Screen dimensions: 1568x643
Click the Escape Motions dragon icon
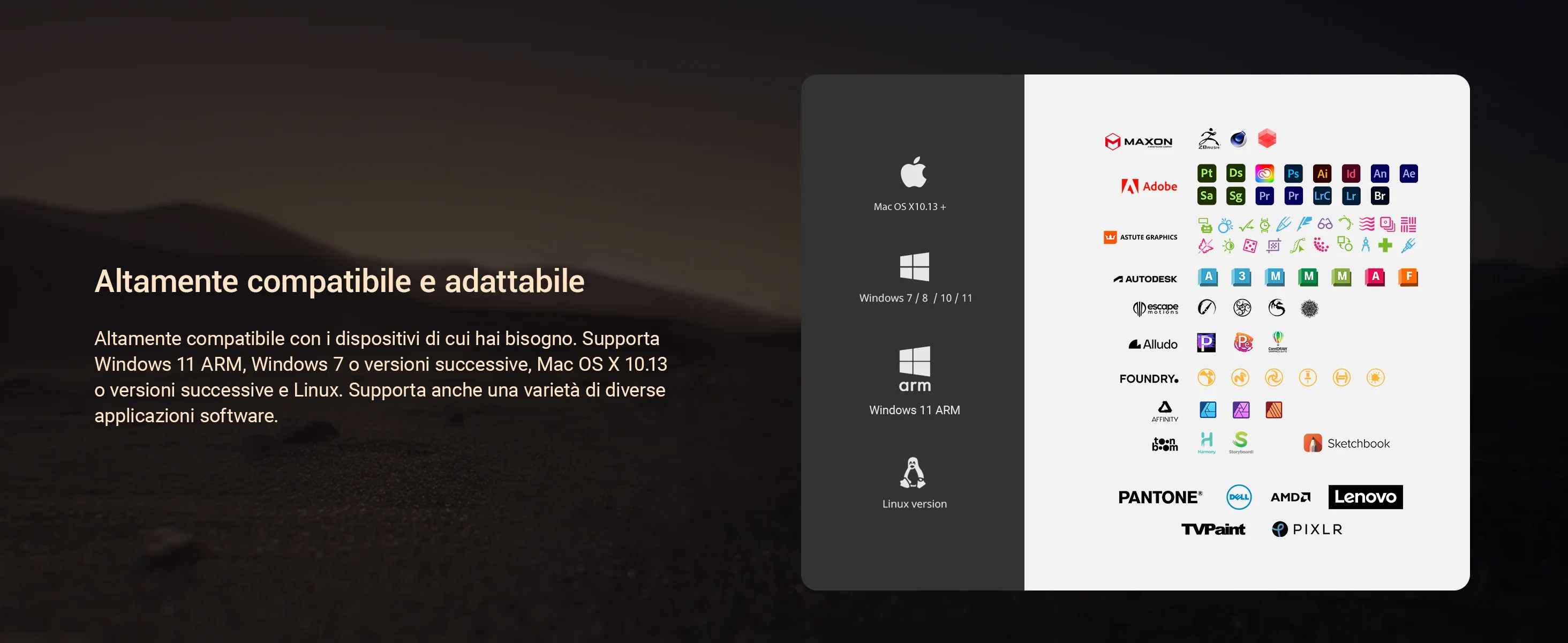(1277, 308)
